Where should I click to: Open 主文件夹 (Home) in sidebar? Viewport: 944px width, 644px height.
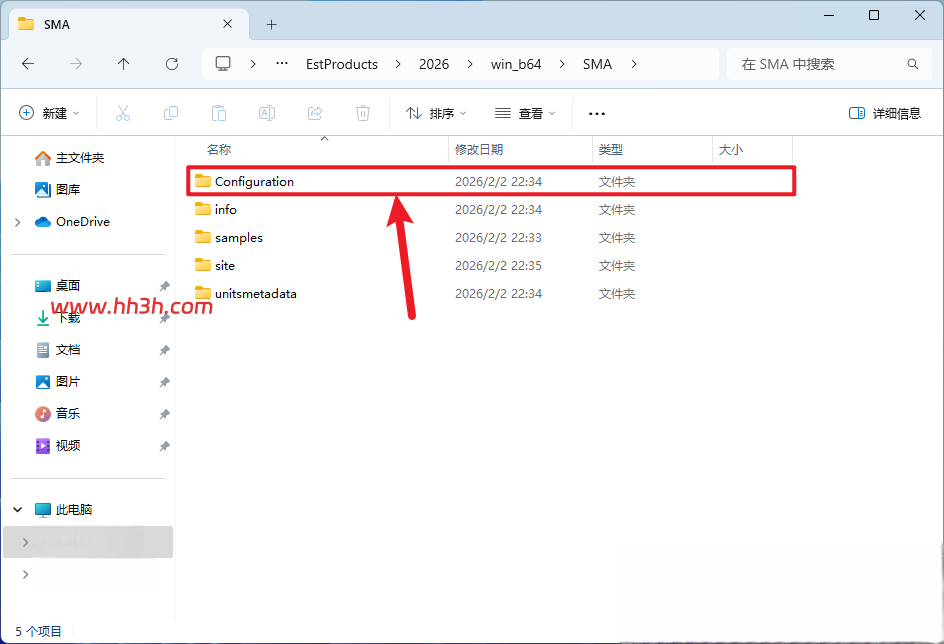70,158
